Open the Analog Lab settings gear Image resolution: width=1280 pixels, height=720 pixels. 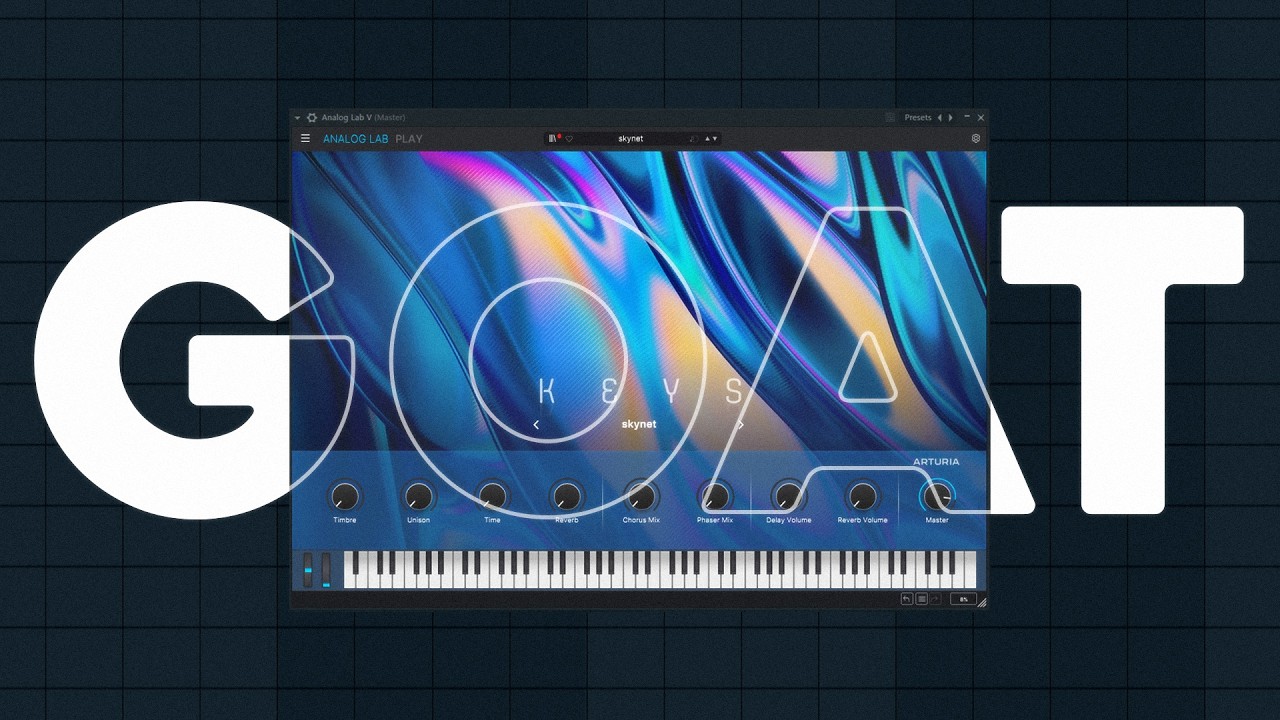point(976,139)
